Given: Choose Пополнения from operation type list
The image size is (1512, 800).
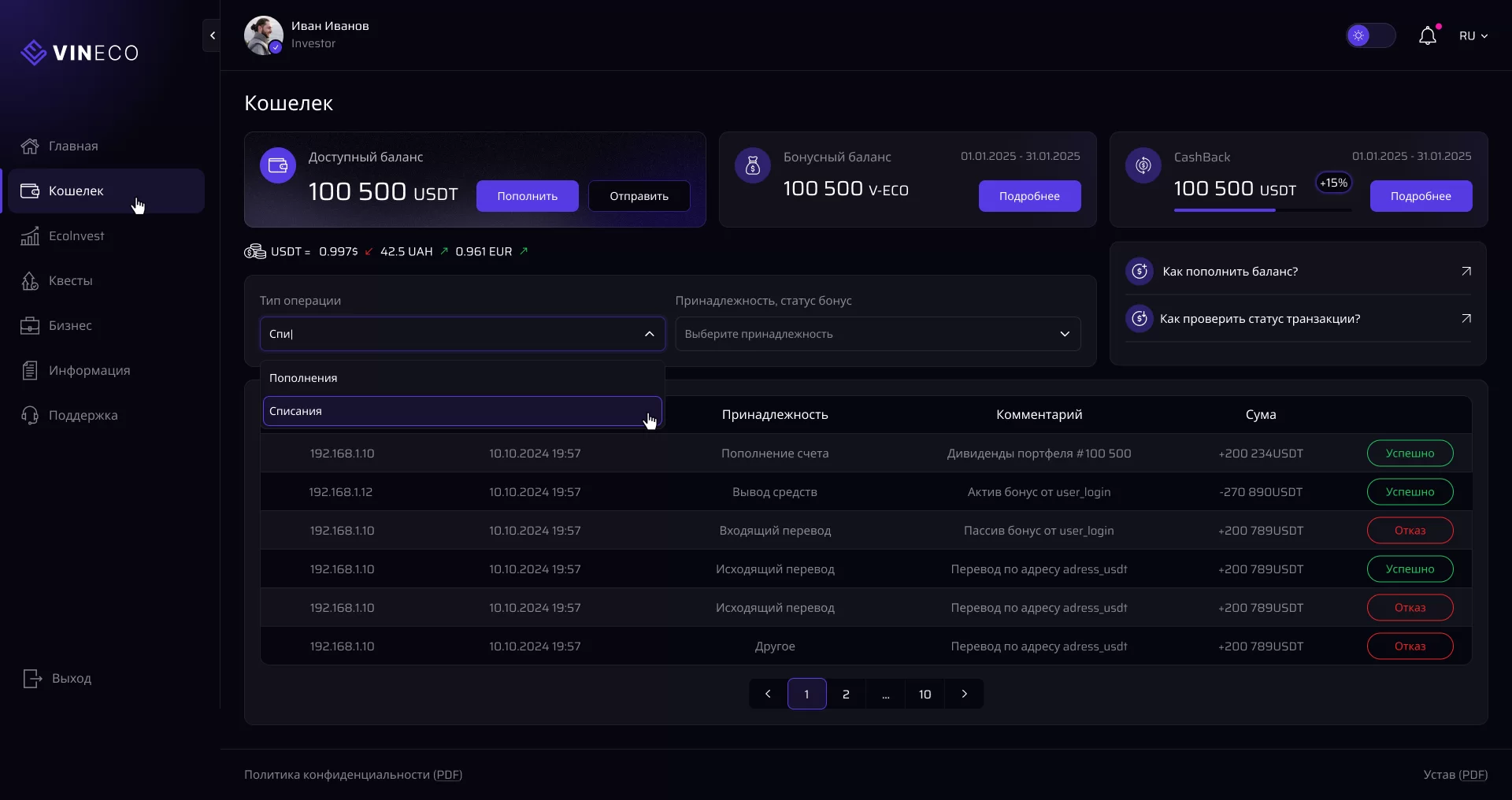Looking at the screenshot, I should 461,378.
